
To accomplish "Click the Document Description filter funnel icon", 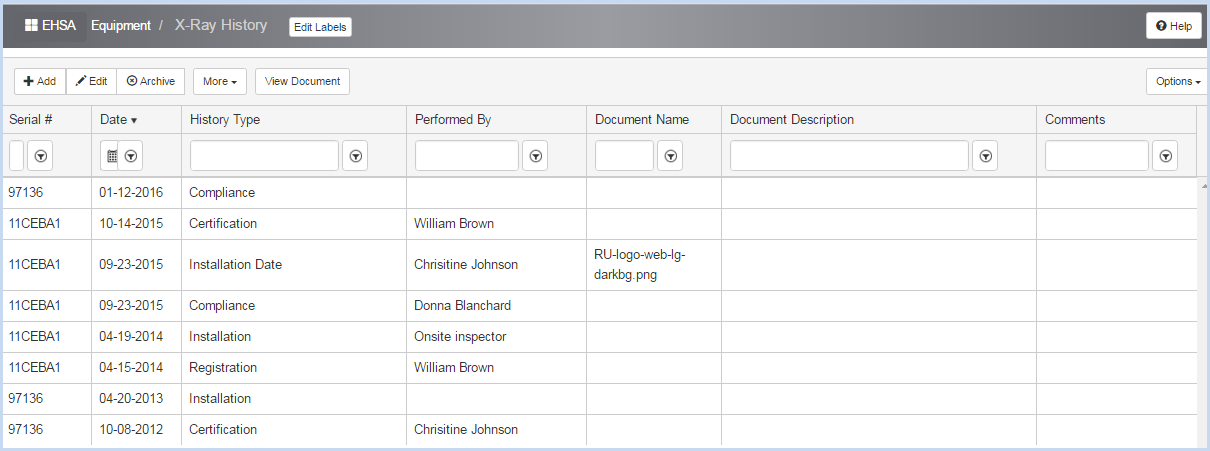I will [986, 156].
